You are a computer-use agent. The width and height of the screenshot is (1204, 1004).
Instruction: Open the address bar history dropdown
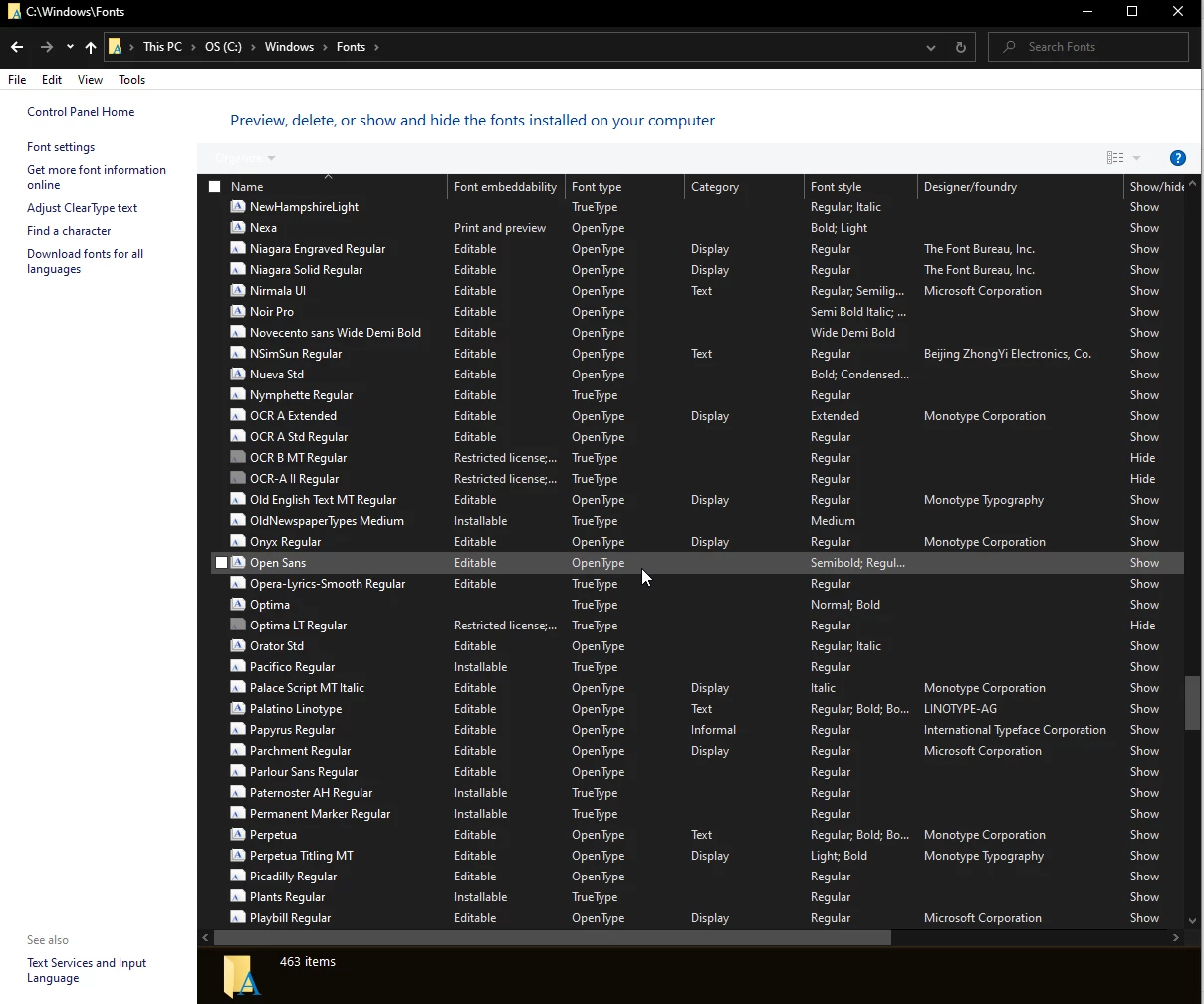tap(931, 47)
